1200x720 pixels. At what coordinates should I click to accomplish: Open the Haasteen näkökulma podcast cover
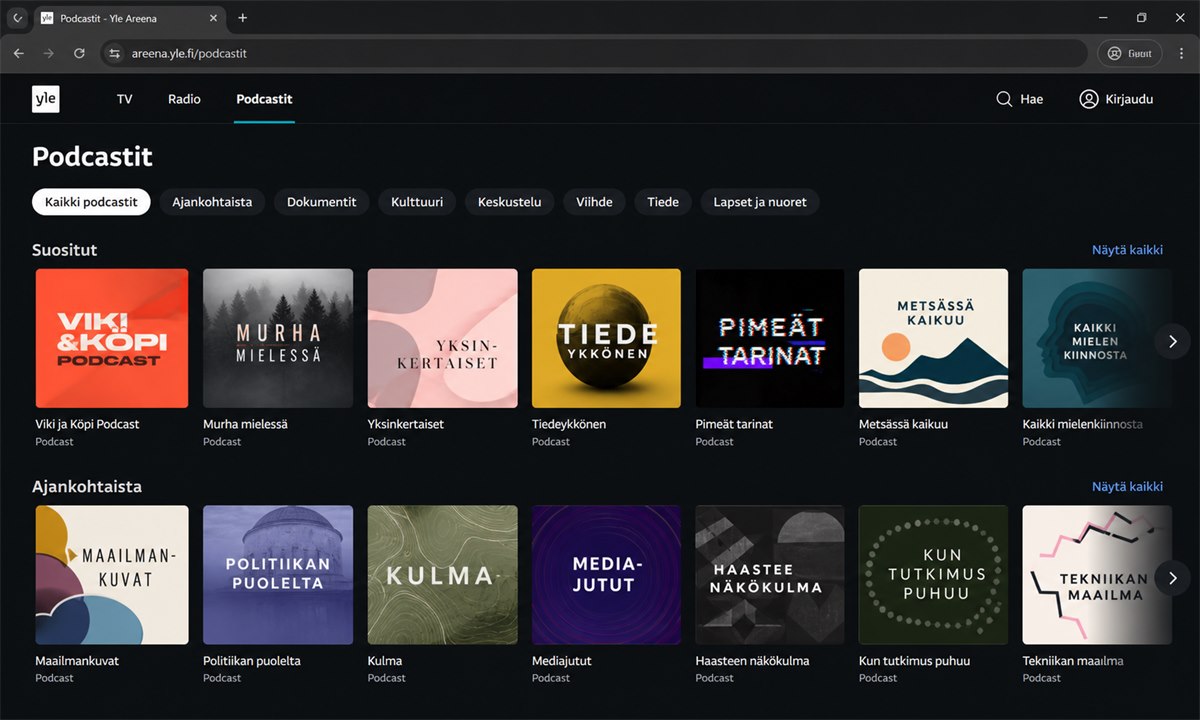click(770, 575)
